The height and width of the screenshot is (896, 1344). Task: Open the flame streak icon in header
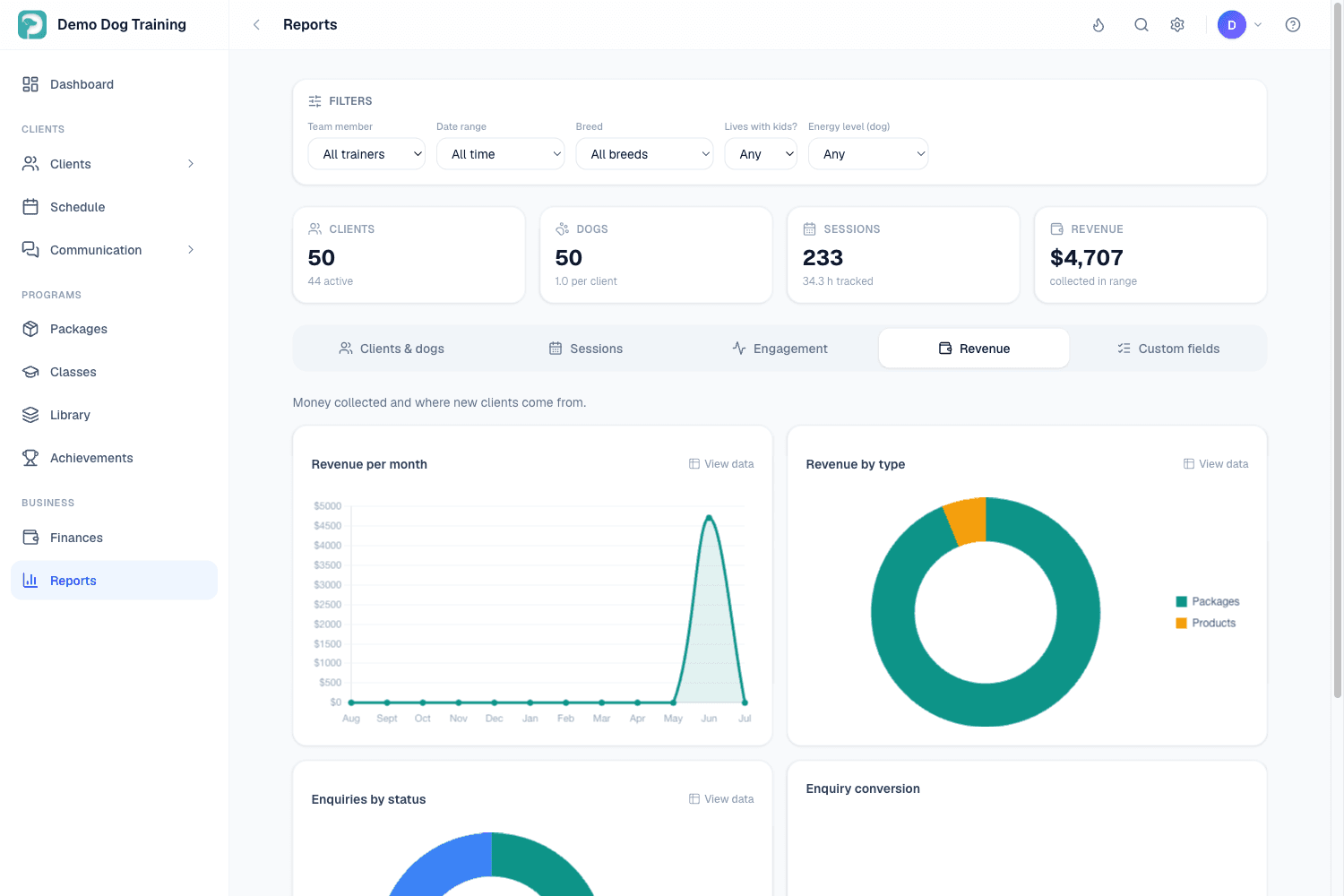point(1098,24)
